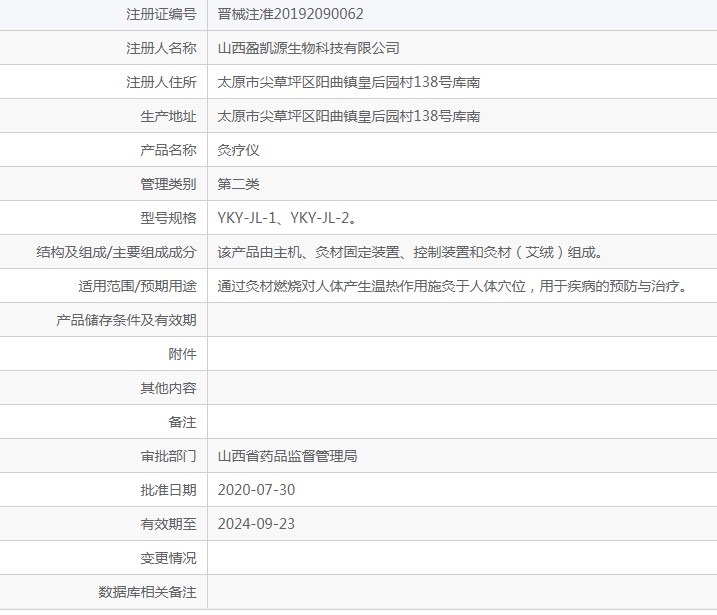Select the 生产地址 label
This screenshot has height=615, width=717.
[x=168, y=116]
